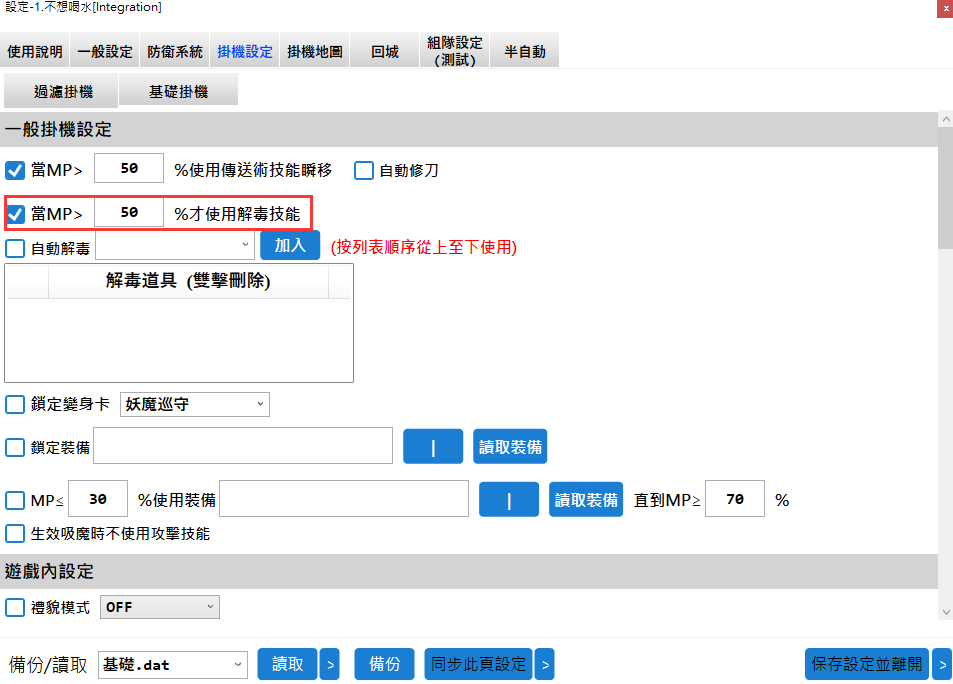This screenshot has height=684, width=953.
Task: Switch to 組隊設定(測試) tab
Action: coord(455,51)
